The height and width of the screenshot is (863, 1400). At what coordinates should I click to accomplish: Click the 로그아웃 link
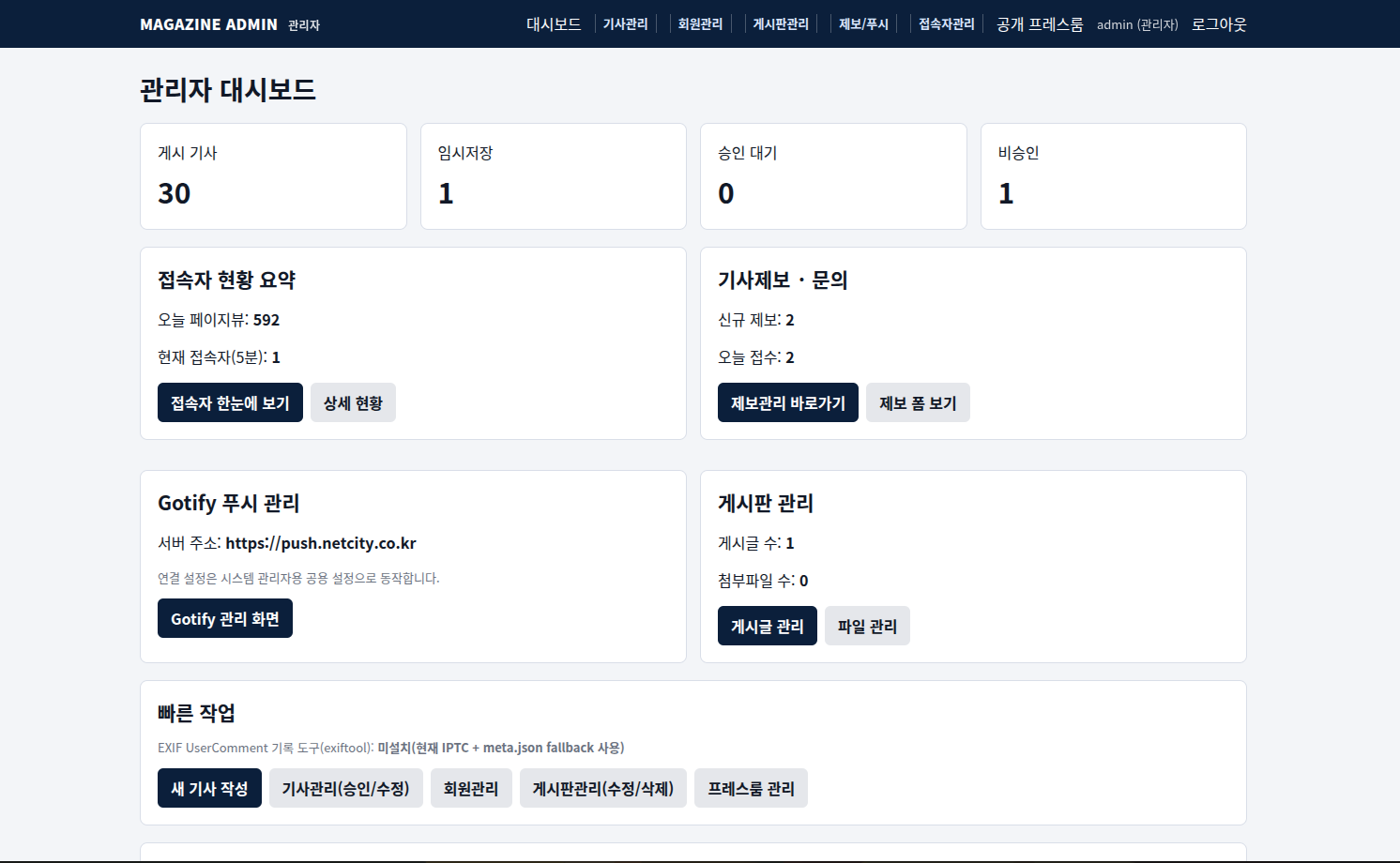(x=1218, y=24)
